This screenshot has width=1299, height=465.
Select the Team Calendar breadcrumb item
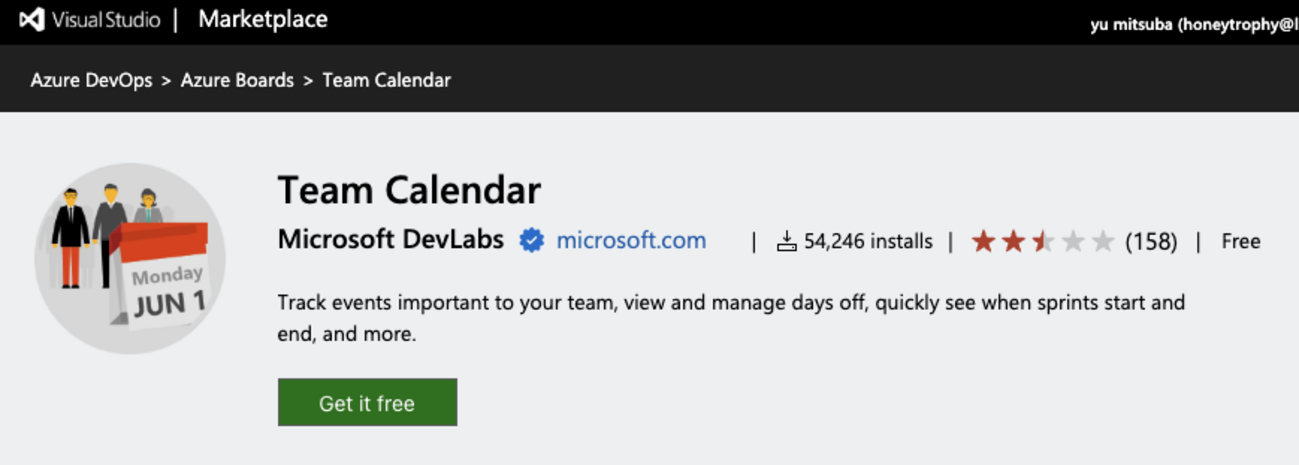tap(386, 80)
